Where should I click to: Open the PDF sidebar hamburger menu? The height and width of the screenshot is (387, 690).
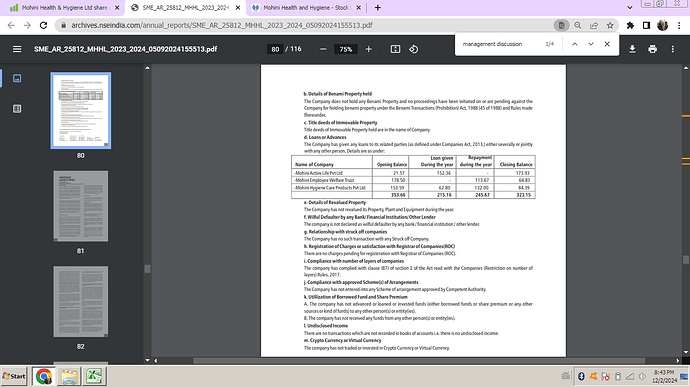[x=17, y=49]
